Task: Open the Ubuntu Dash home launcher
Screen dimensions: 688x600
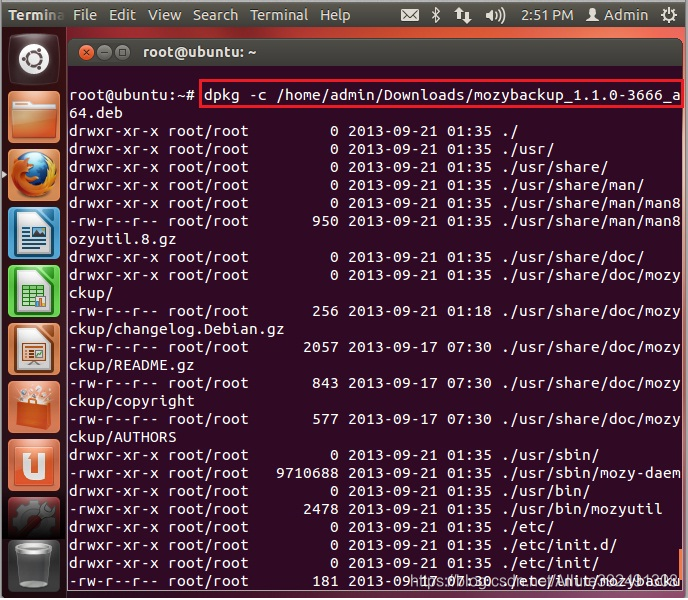Action: pos(34,59)
